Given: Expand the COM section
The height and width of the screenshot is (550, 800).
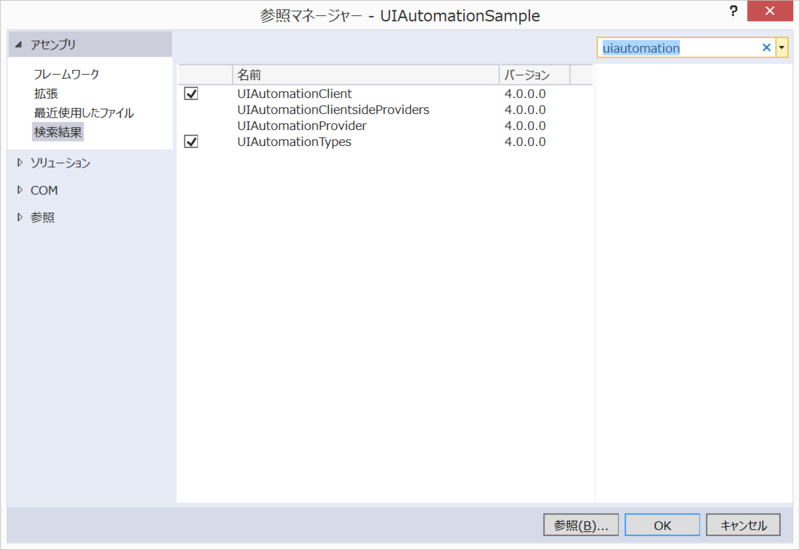Looking at the screenshot, I should (20, 190).
